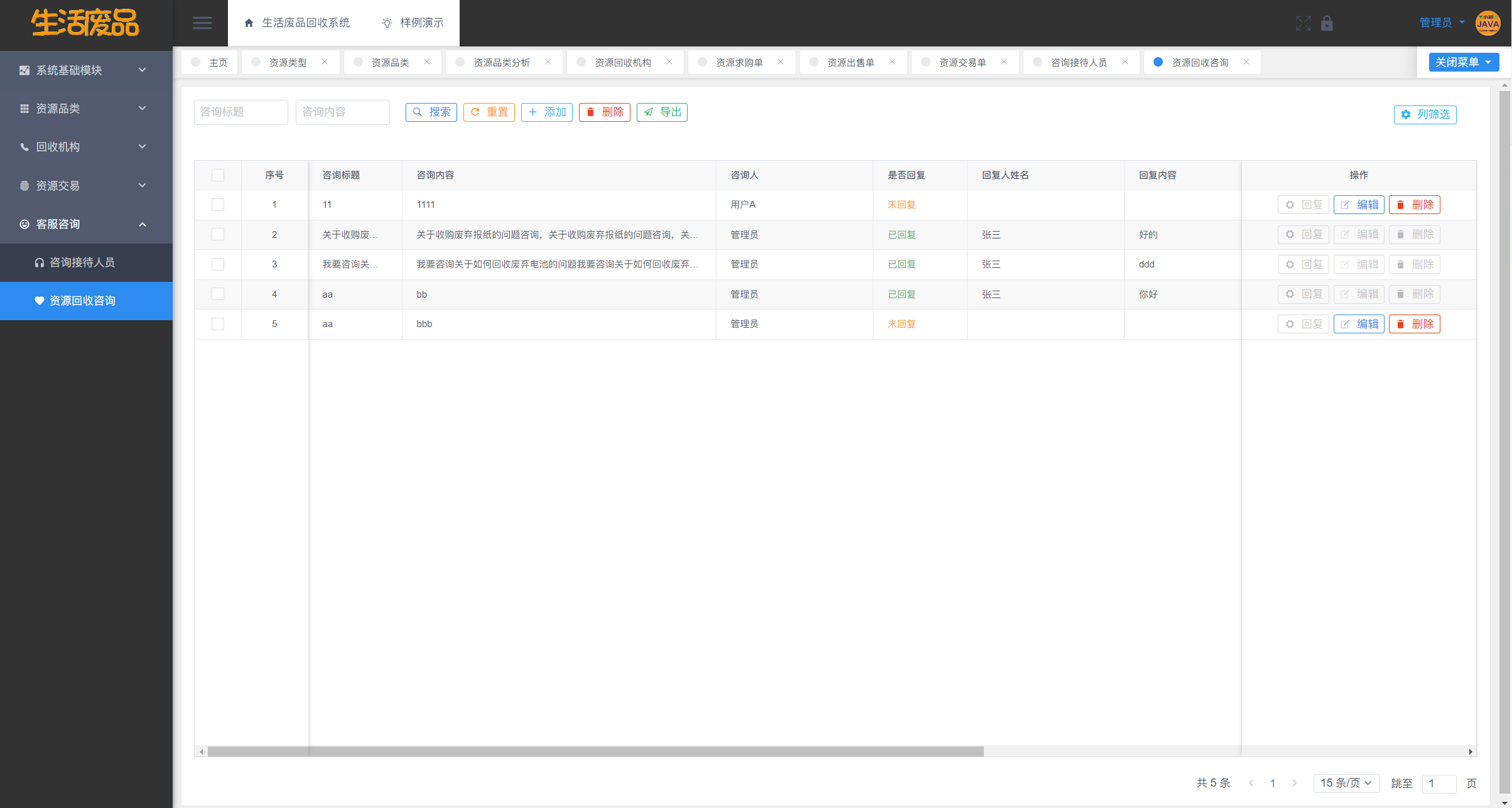Click the 列筛选 column filter button
This screenshot has width=1512, height=808.
click(x=1425, y=114)
